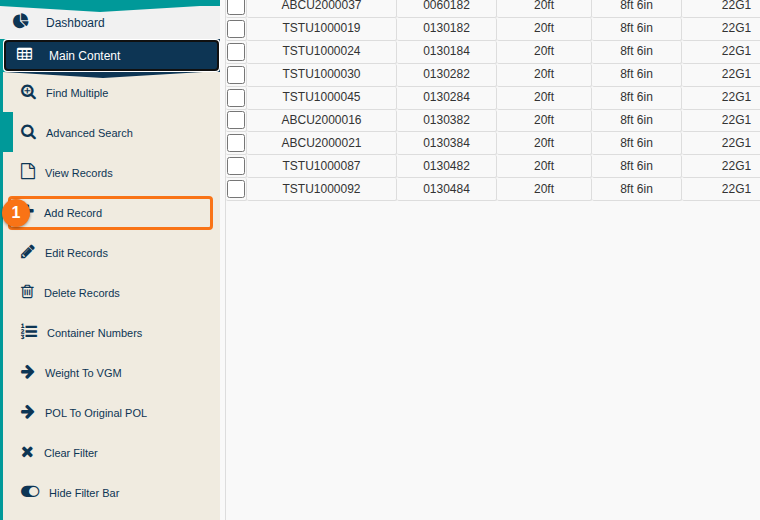Select the Main Content menu item
This screenshot has width=760, height=520.
click(x=111, y=55)
